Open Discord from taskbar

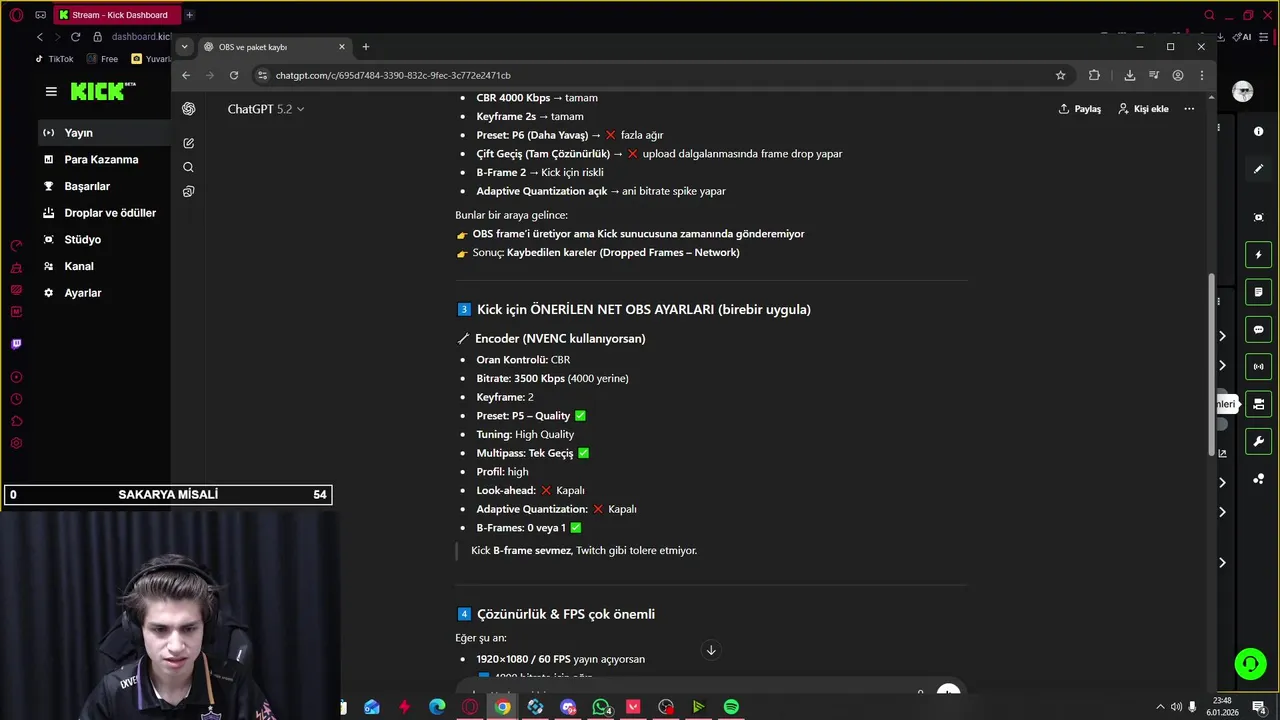pyautogui.click(x=568, y=707)
